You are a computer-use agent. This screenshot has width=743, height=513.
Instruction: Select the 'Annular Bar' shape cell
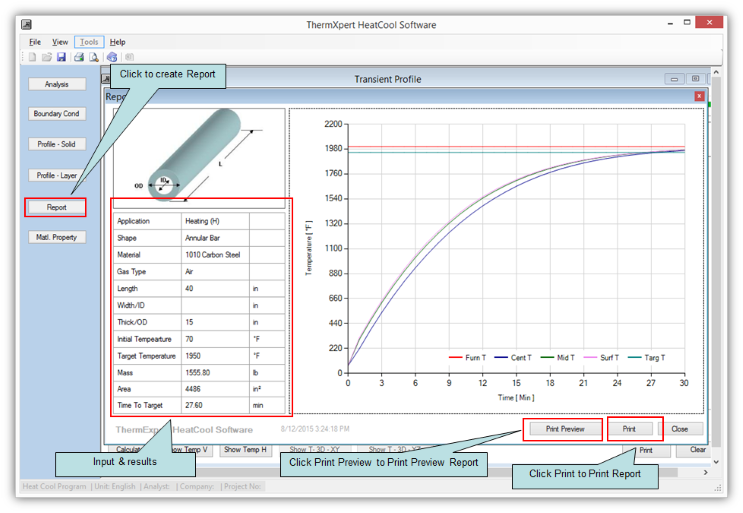click(x=215, y=238)
